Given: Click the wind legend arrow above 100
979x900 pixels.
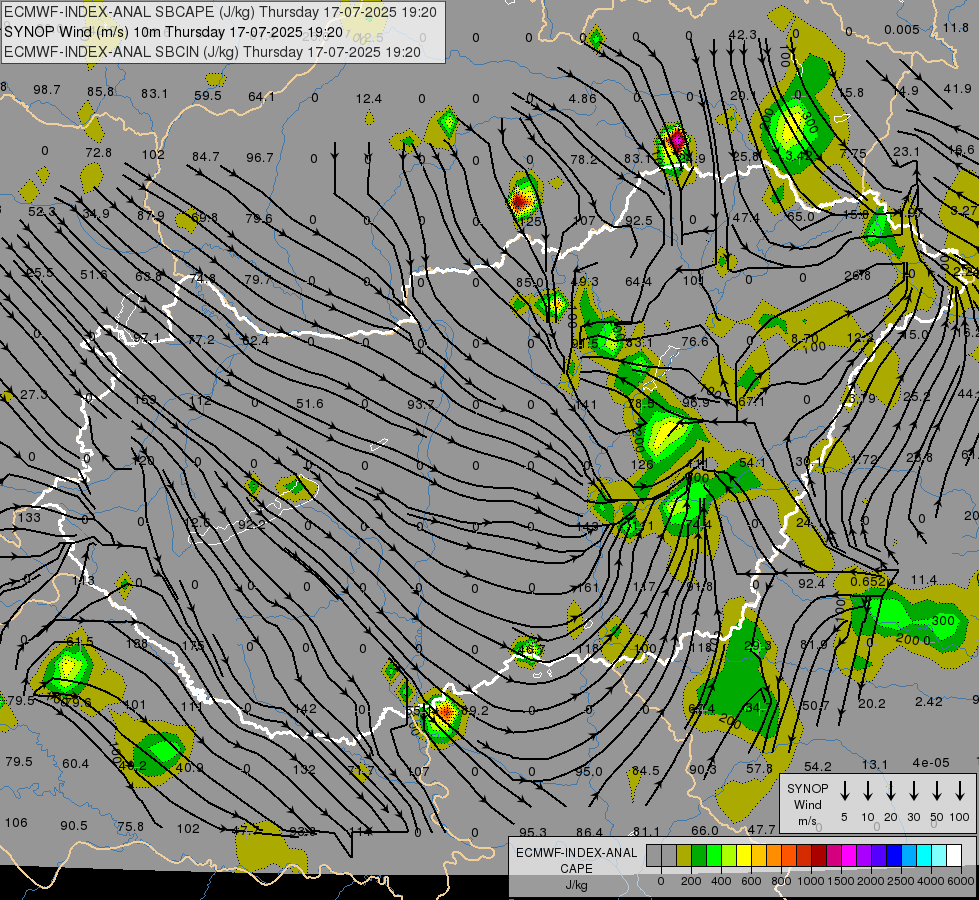Looking at the screenshot, I should [960, 790].
